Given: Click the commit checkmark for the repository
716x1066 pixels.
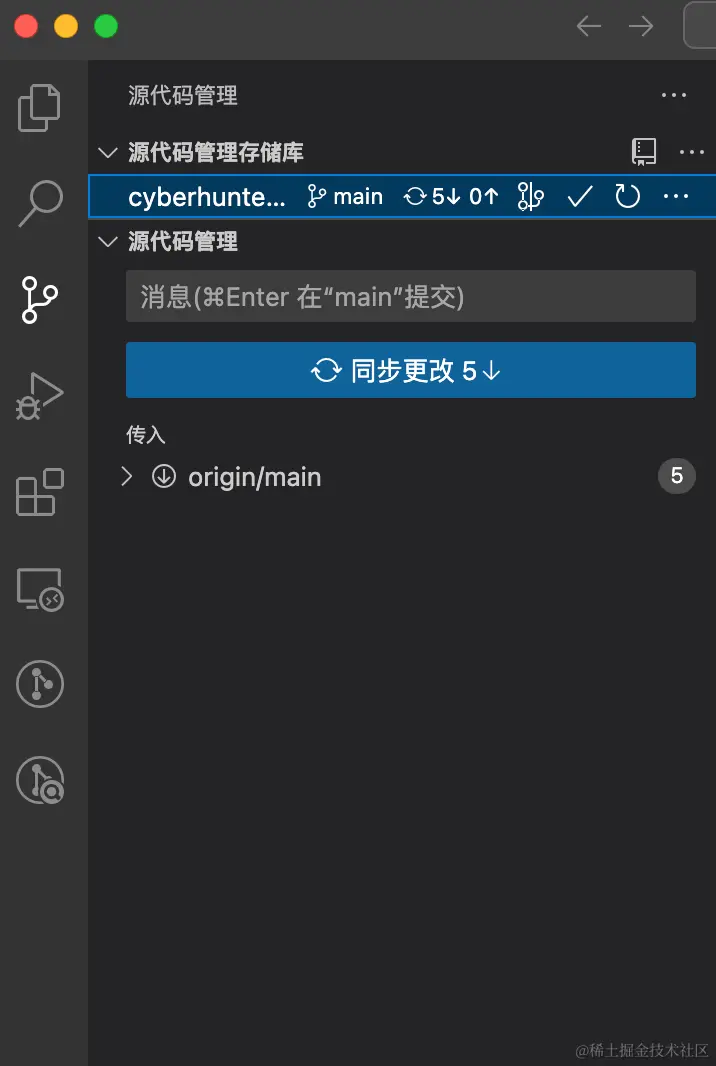Looking at the screenshot, I should (x=579, y=196).
